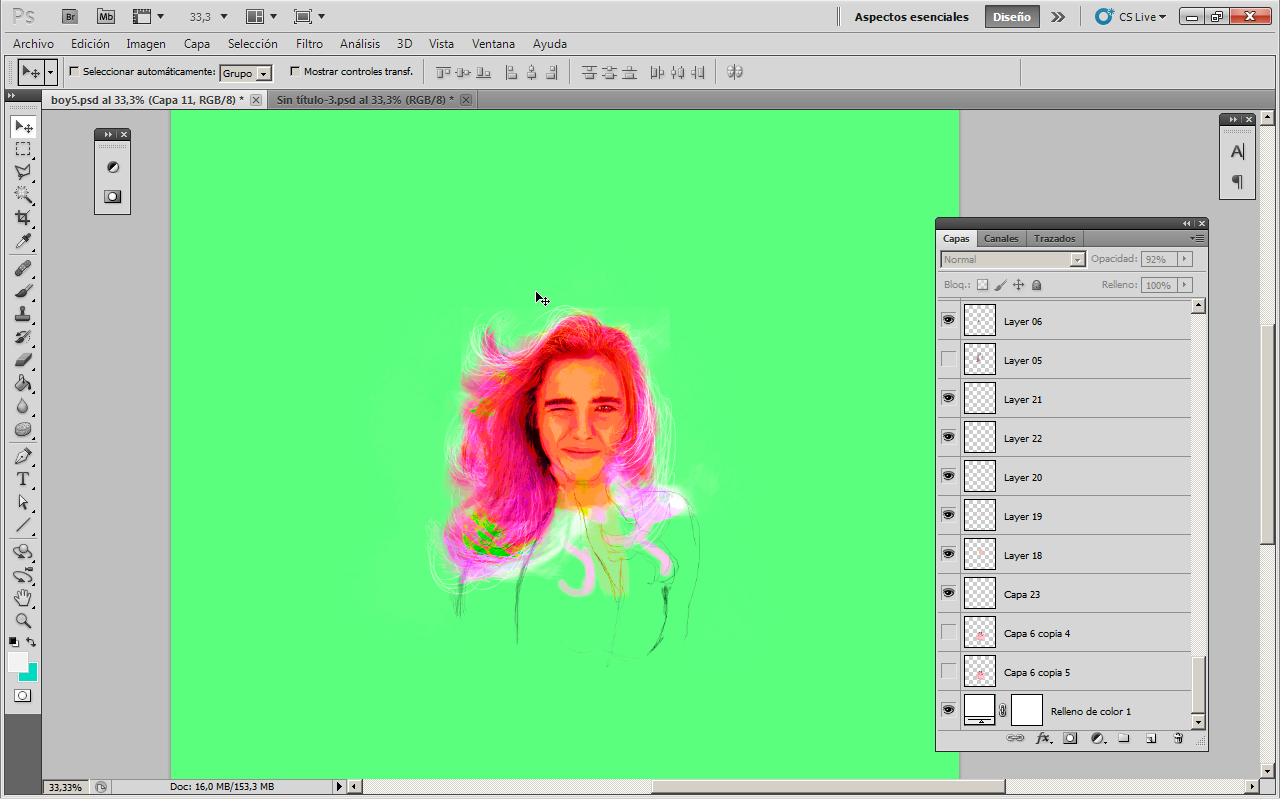Select the Crop tool
The height and width of the screenshot is (800, 1280).
23,218
